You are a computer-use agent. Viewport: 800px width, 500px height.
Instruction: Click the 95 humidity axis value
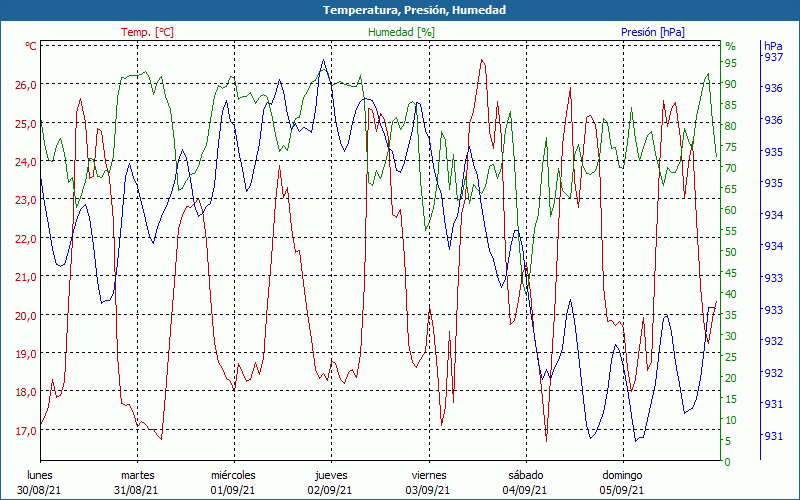pyautogui.click(x=731, y=63)
